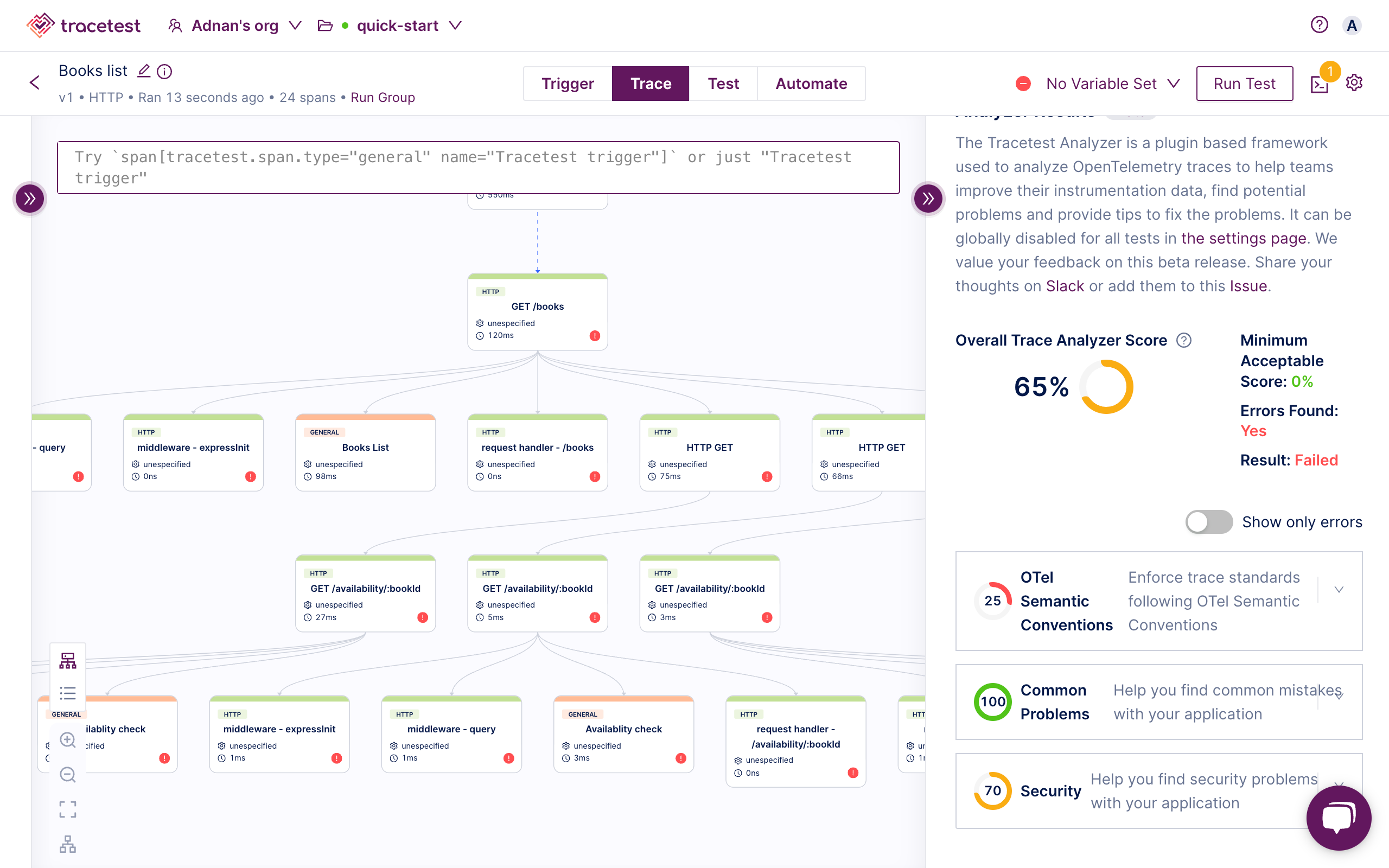Click the help question mark icon in header
This screenshot has height=868, width=1389.
point(1319,25)
